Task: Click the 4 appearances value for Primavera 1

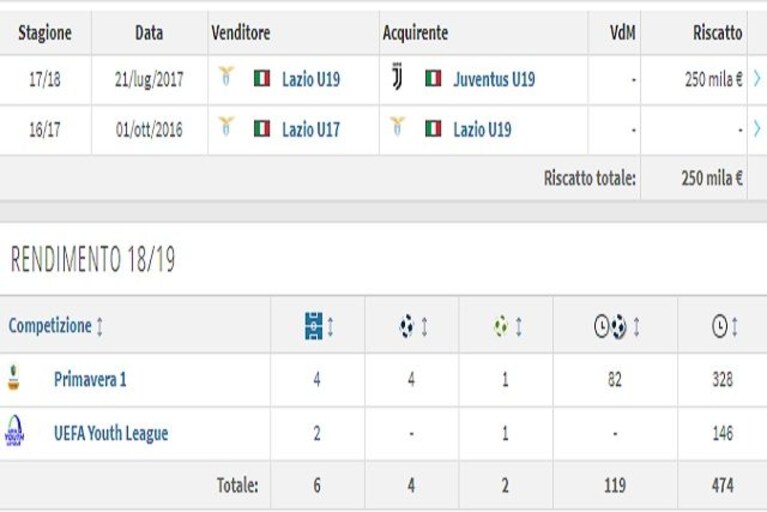Action: [x=317, y=379]
